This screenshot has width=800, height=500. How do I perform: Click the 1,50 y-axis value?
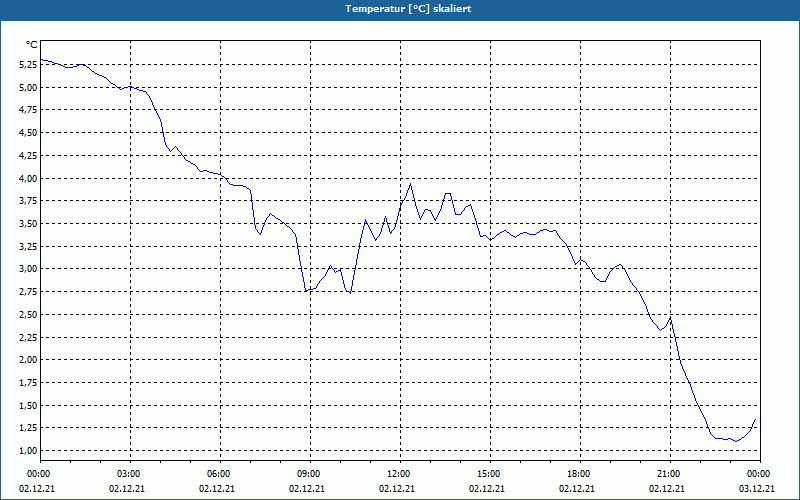click(28, 405)
